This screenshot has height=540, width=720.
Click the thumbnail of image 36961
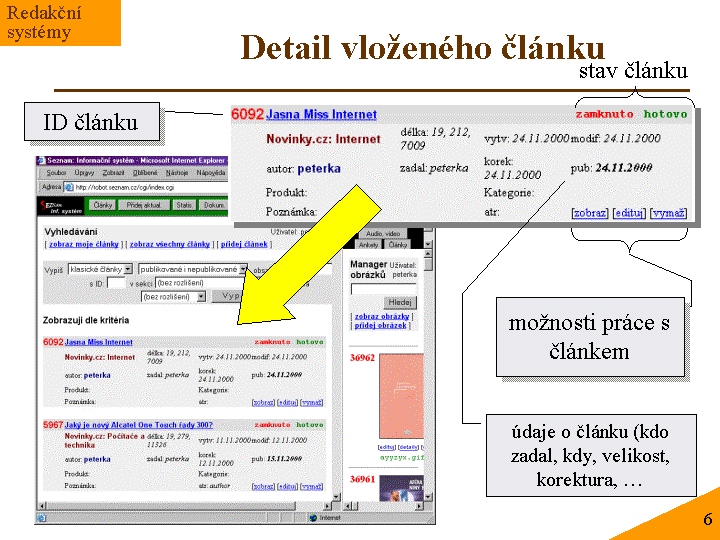point(401,488)
